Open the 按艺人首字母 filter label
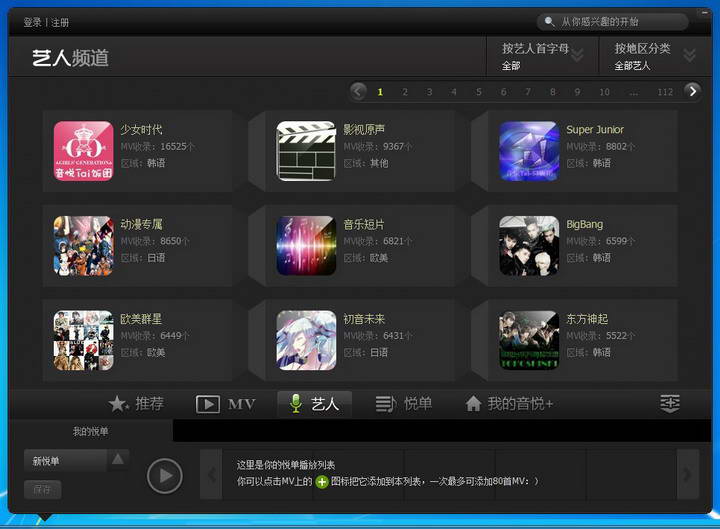Screen dimensions: 720x529 (535, 48)
